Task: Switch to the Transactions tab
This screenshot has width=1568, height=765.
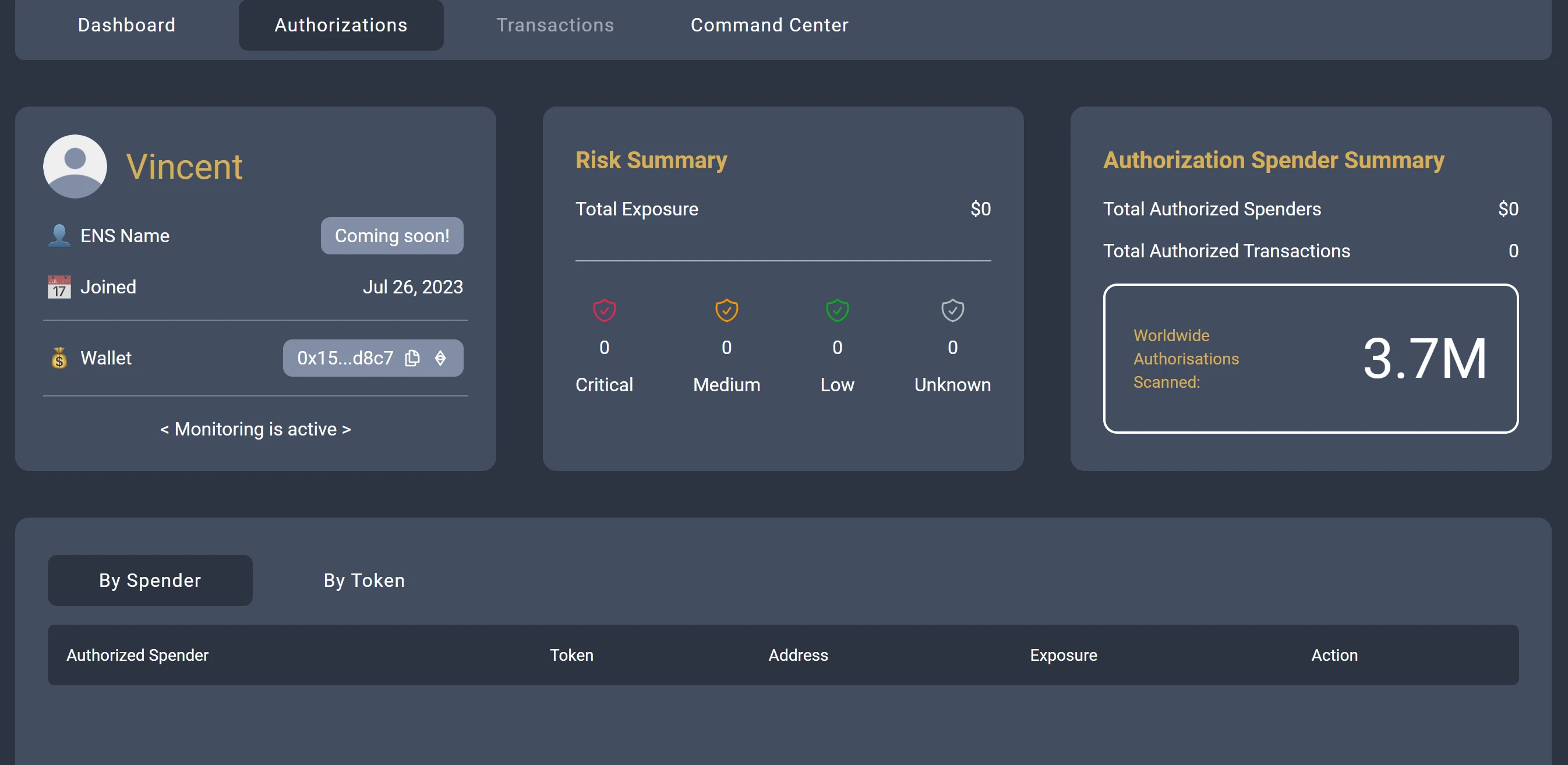Action: (x=555, y=25)
